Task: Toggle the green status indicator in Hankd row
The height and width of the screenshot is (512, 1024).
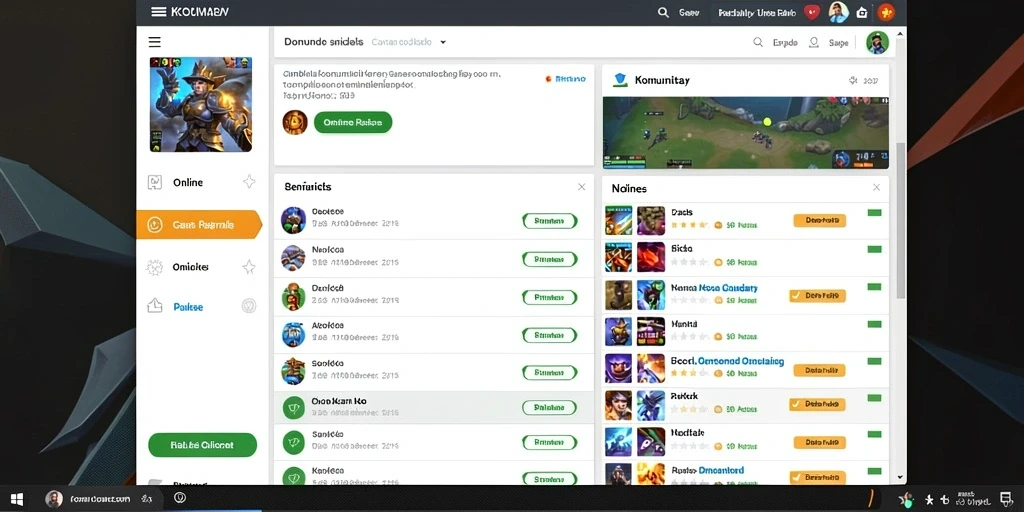Action: point(874,324)
